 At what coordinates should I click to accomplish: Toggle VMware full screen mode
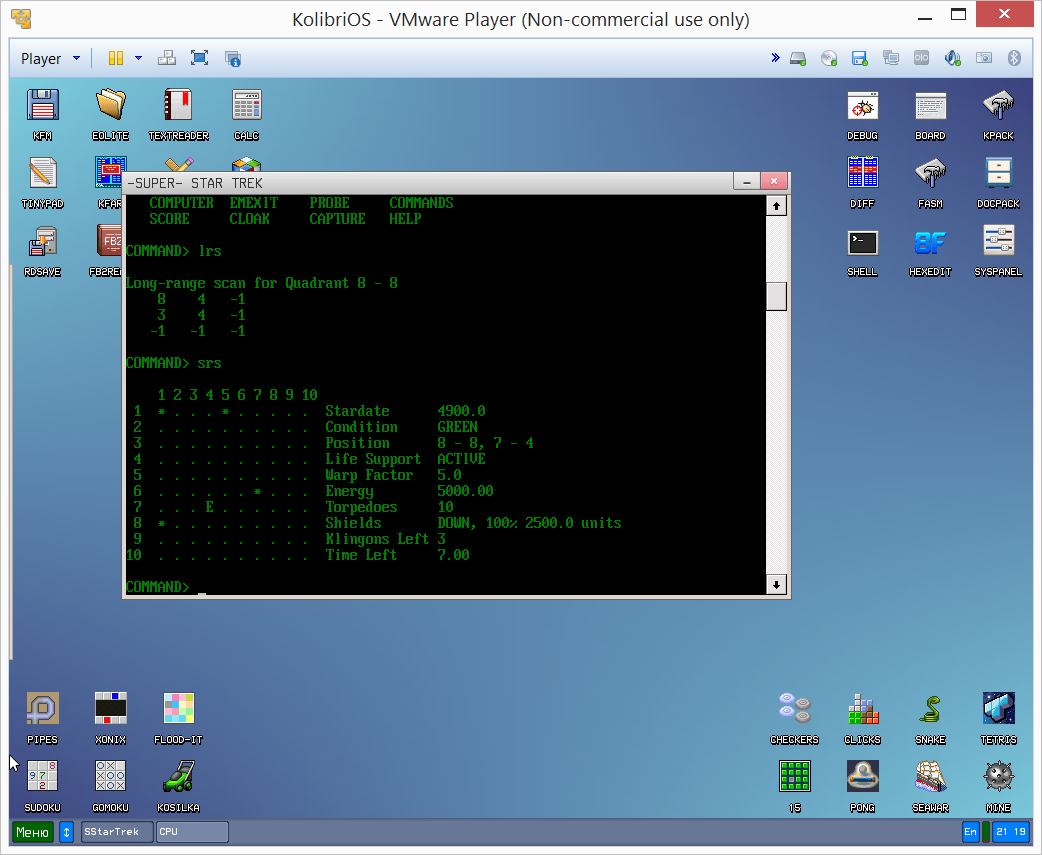199,58
